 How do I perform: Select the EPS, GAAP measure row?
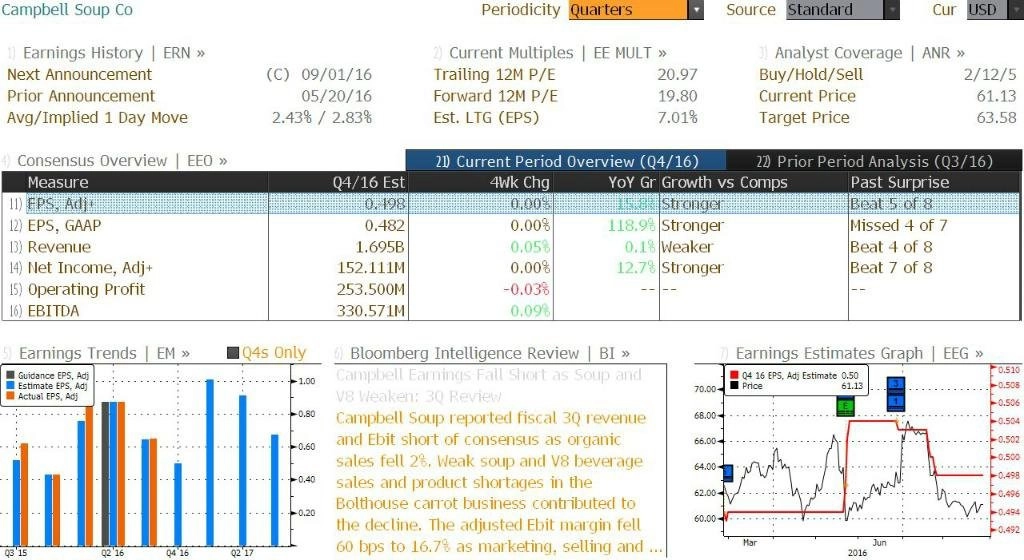point(511,226)
